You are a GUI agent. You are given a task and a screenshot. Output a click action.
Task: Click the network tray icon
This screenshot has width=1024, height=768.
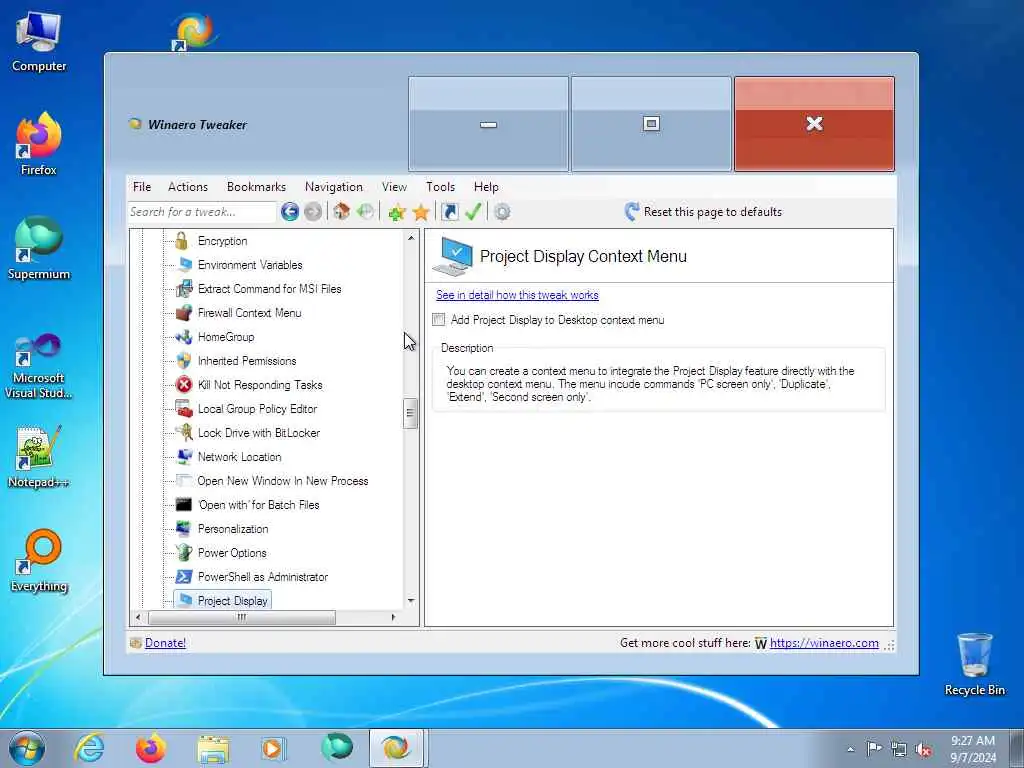[x=899, y=750]
